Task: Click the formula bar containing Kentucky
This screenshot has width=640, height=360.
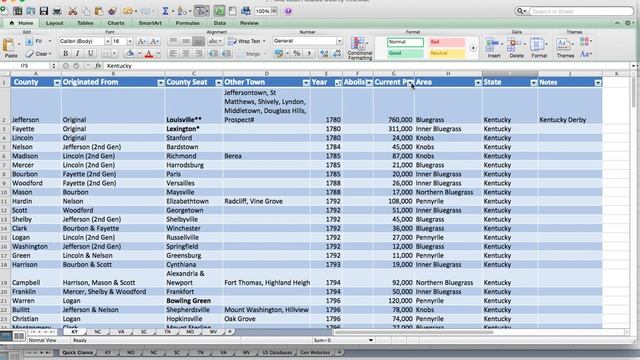Action: (x=367, y=66)
